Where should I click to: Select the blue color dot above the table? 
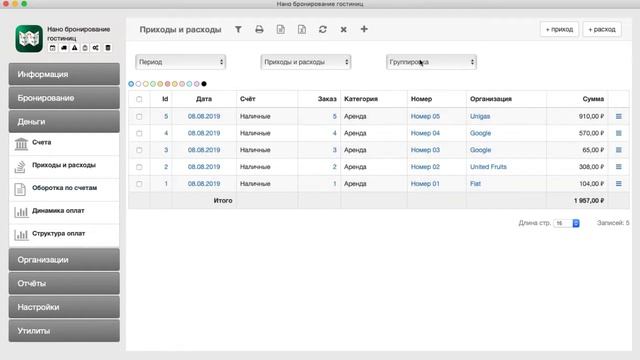(x=131, y=84)
